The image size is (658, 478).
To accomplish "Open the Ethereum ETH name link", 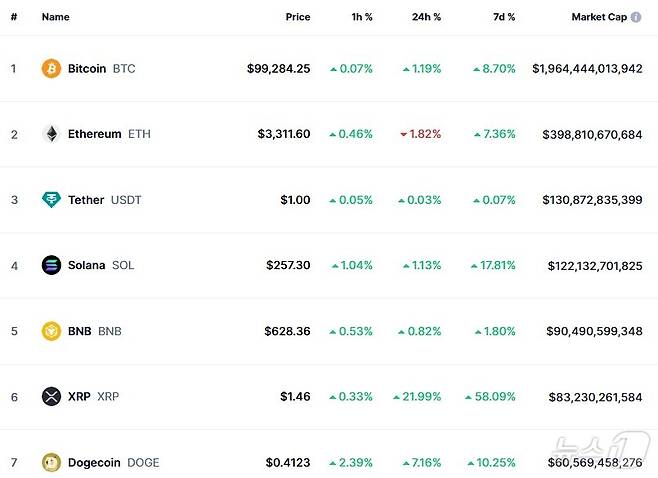I will coord(109,134).
